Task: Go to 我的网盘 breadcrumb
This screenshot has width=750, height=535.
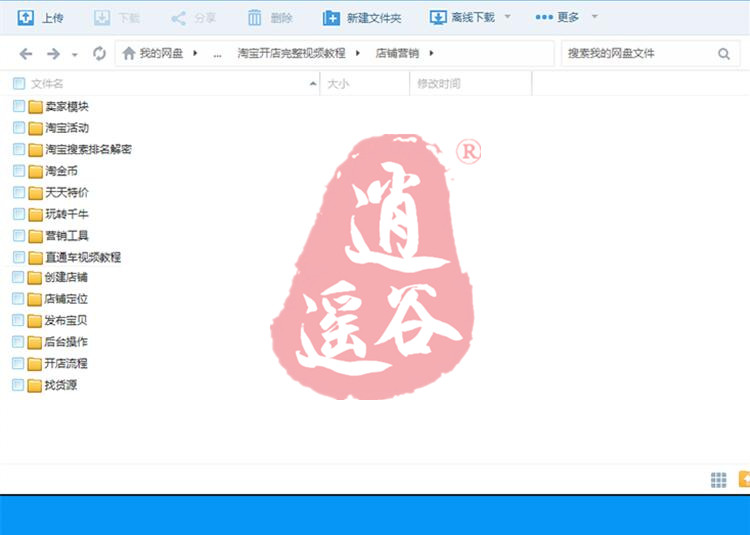Action: [x=161, y=53]
